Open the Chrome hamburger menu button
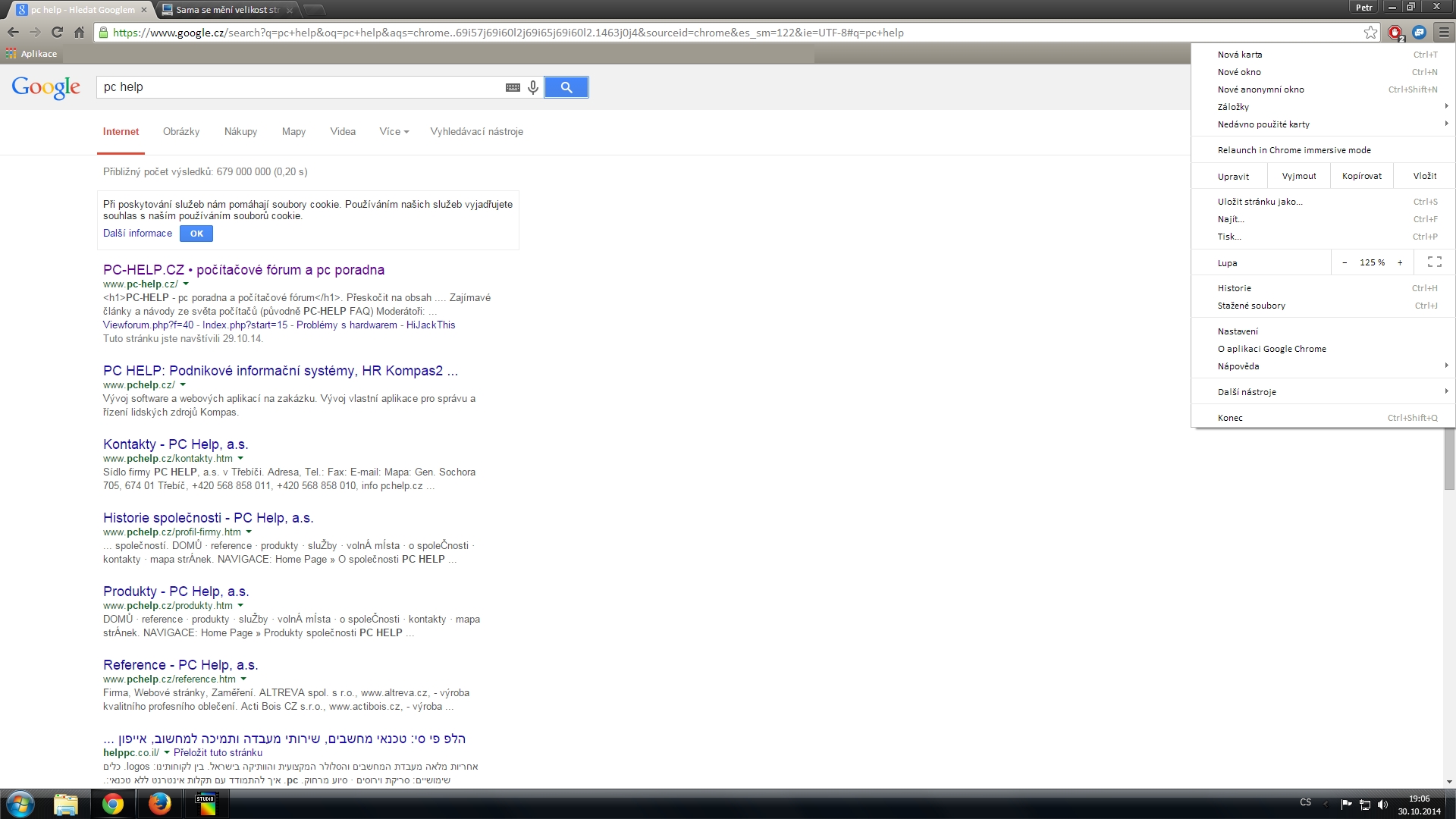The height and width of the screenshot is (819, 1456). pos(1443,33)
